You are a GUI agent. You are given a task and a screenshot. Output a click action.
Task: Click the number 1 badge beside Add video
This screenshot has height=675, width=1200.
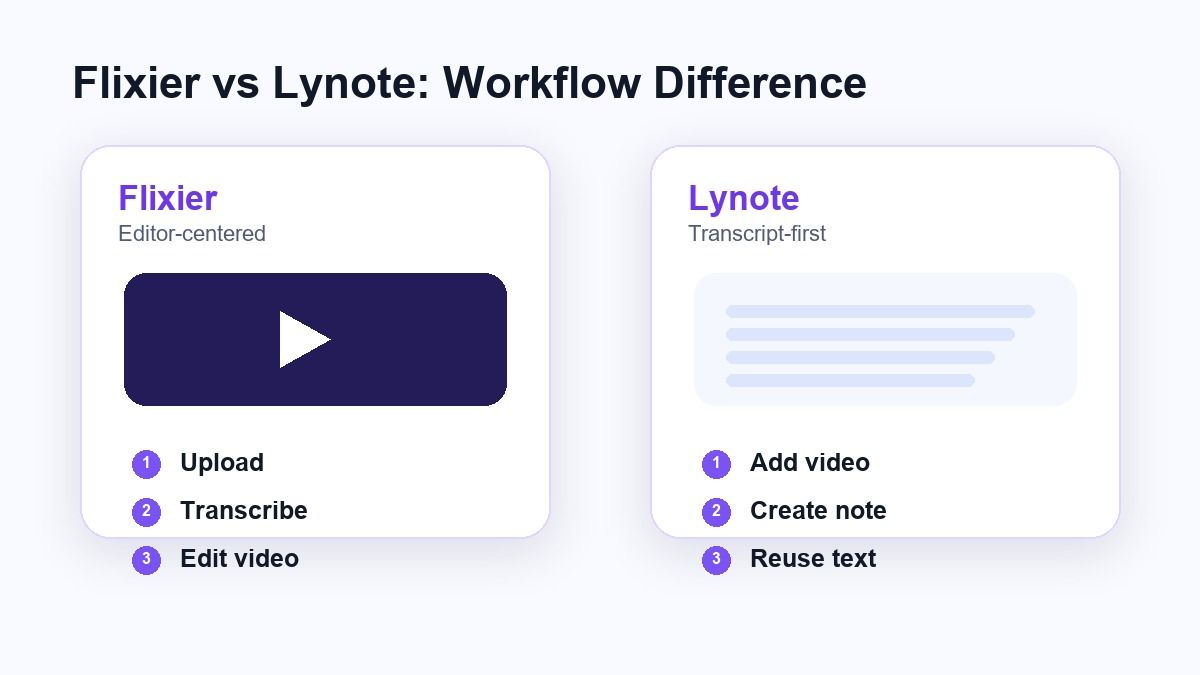click(x=716, y=464)
